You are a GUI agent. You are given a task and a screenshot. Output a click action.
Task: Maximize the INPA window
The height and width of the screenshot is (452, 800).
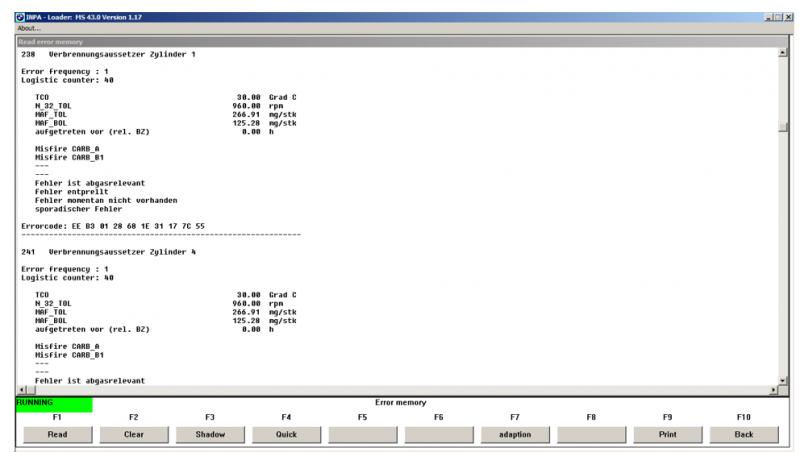[x=778, y=17]
